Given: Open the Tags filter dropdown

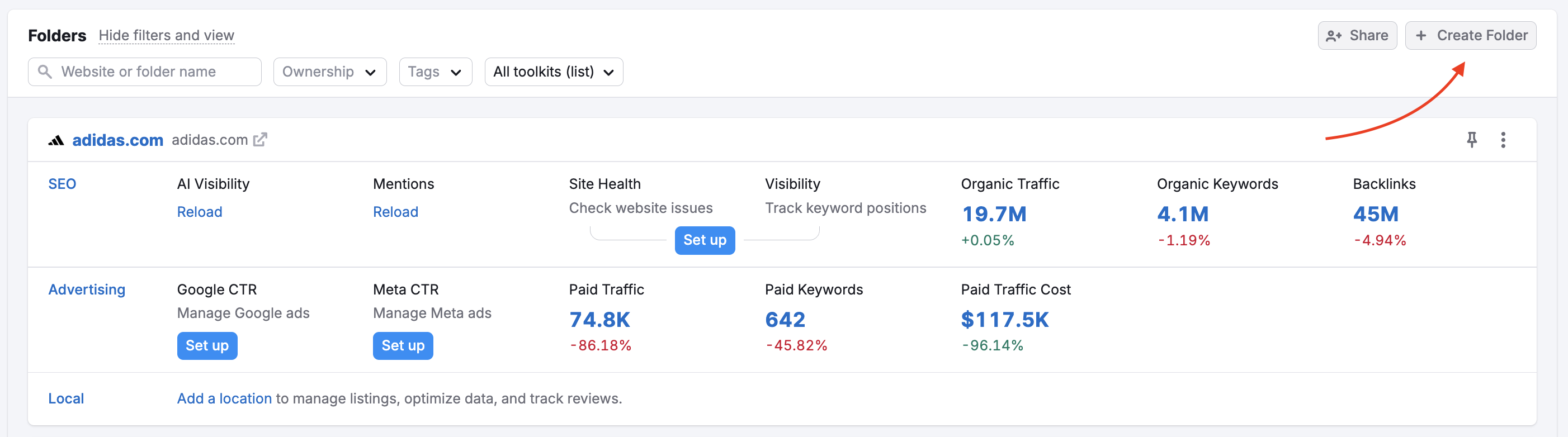Looking at the screenshot, I should [x=435, y=72].
